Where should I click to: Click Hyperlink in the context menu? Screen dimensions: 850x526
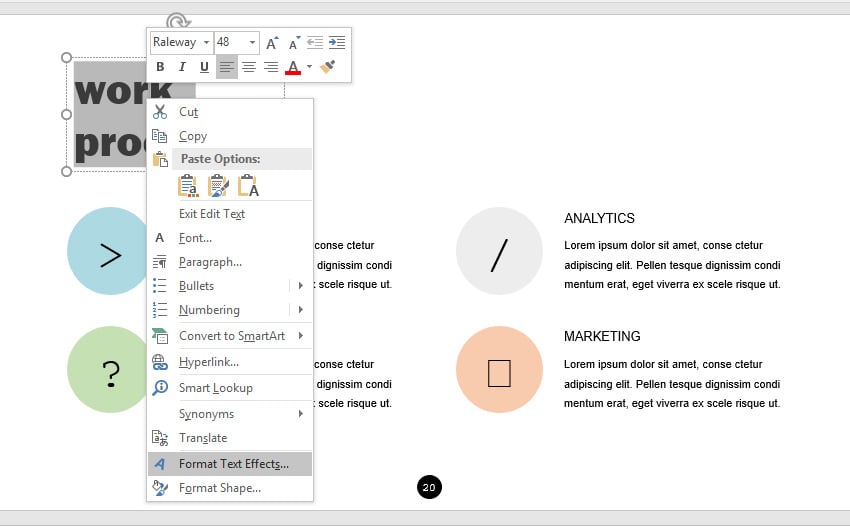click(208, 362)
